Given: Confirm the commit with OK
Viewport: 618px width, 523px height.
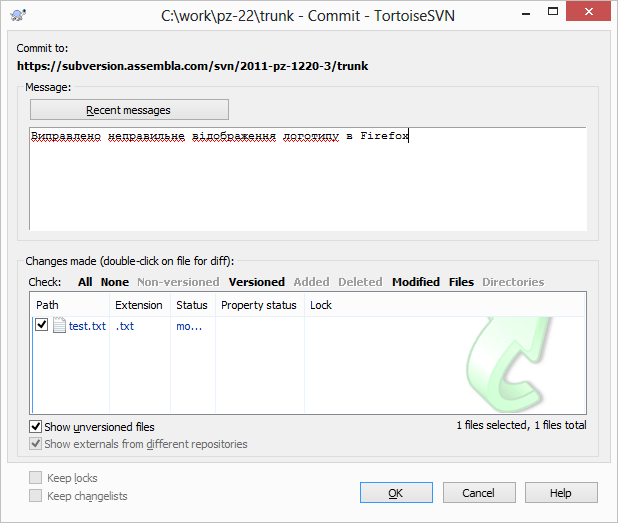Looking at the screenshot, I should tap(396, 493).
